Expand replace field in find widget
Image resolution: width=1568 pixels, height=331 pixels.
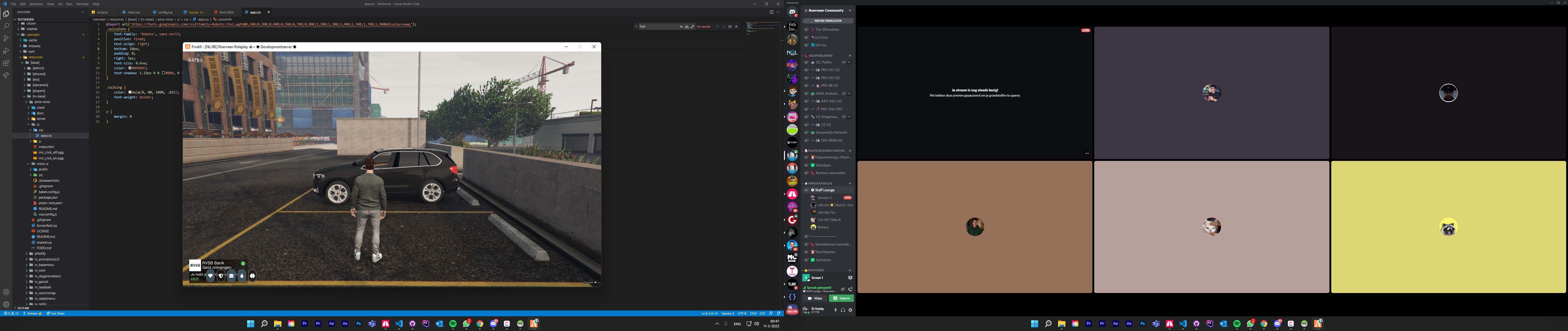click(636, 27)
